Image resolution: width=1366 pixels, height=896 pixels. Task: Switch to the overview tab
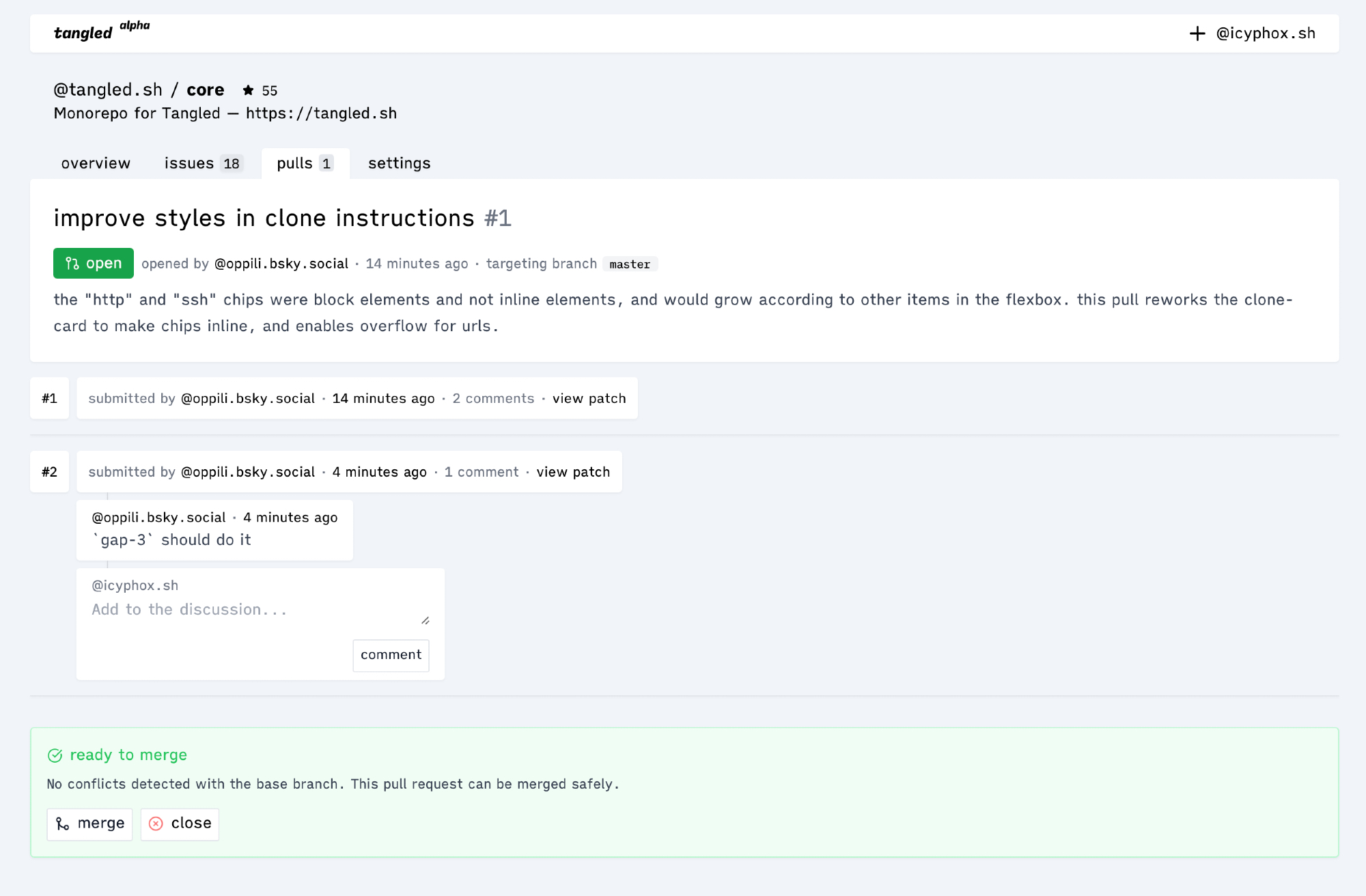pyautogui.click(x=96, y=163)
